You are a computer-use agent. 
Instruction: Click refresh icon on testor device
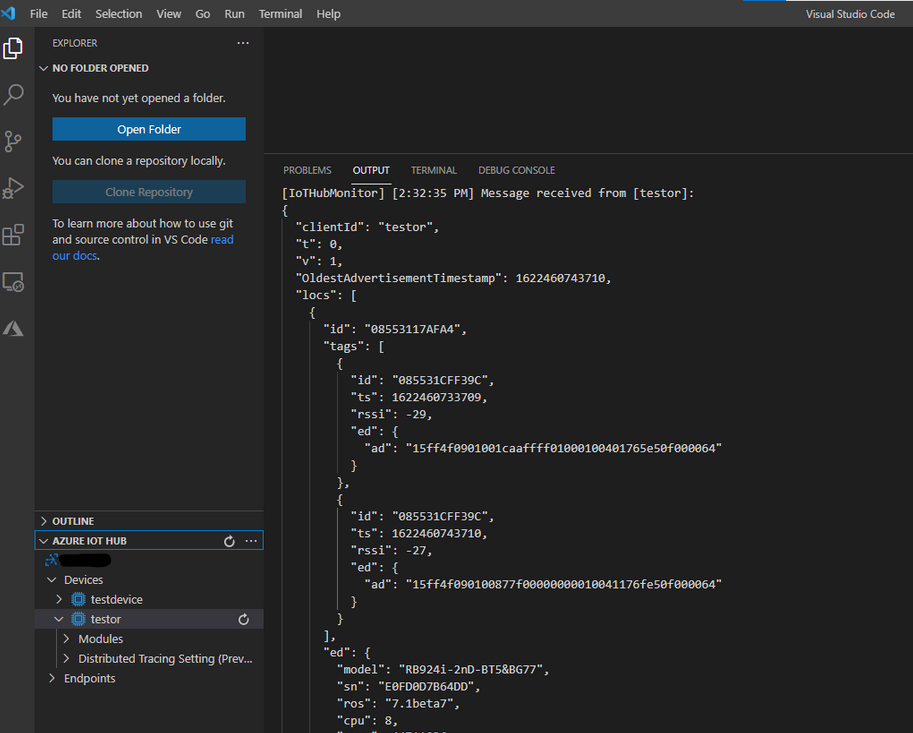(243, 620)
